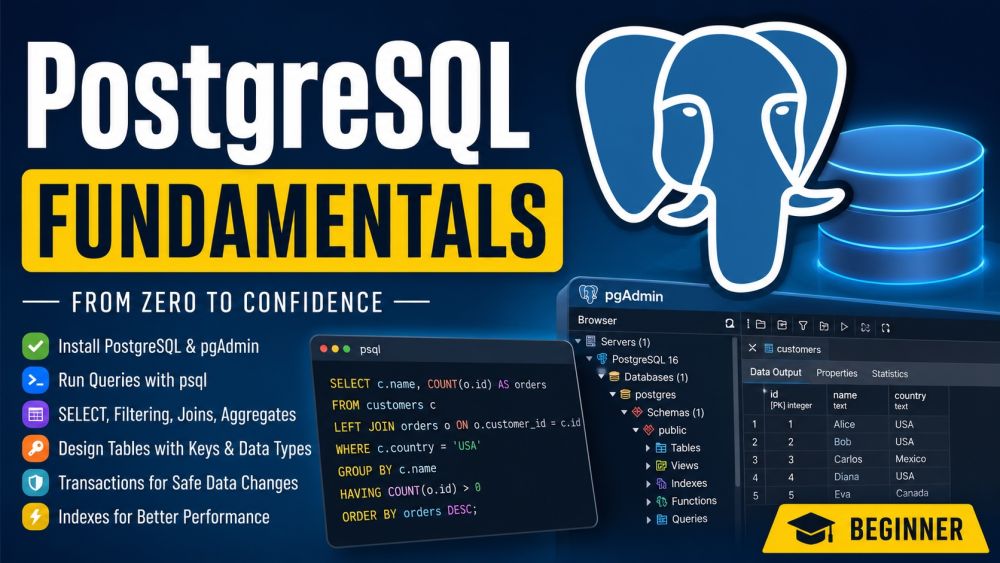Image resolution: width=1000 pixels, height=563 pixels.
Task: Click the orange key icon
Action: pos(36,448)
